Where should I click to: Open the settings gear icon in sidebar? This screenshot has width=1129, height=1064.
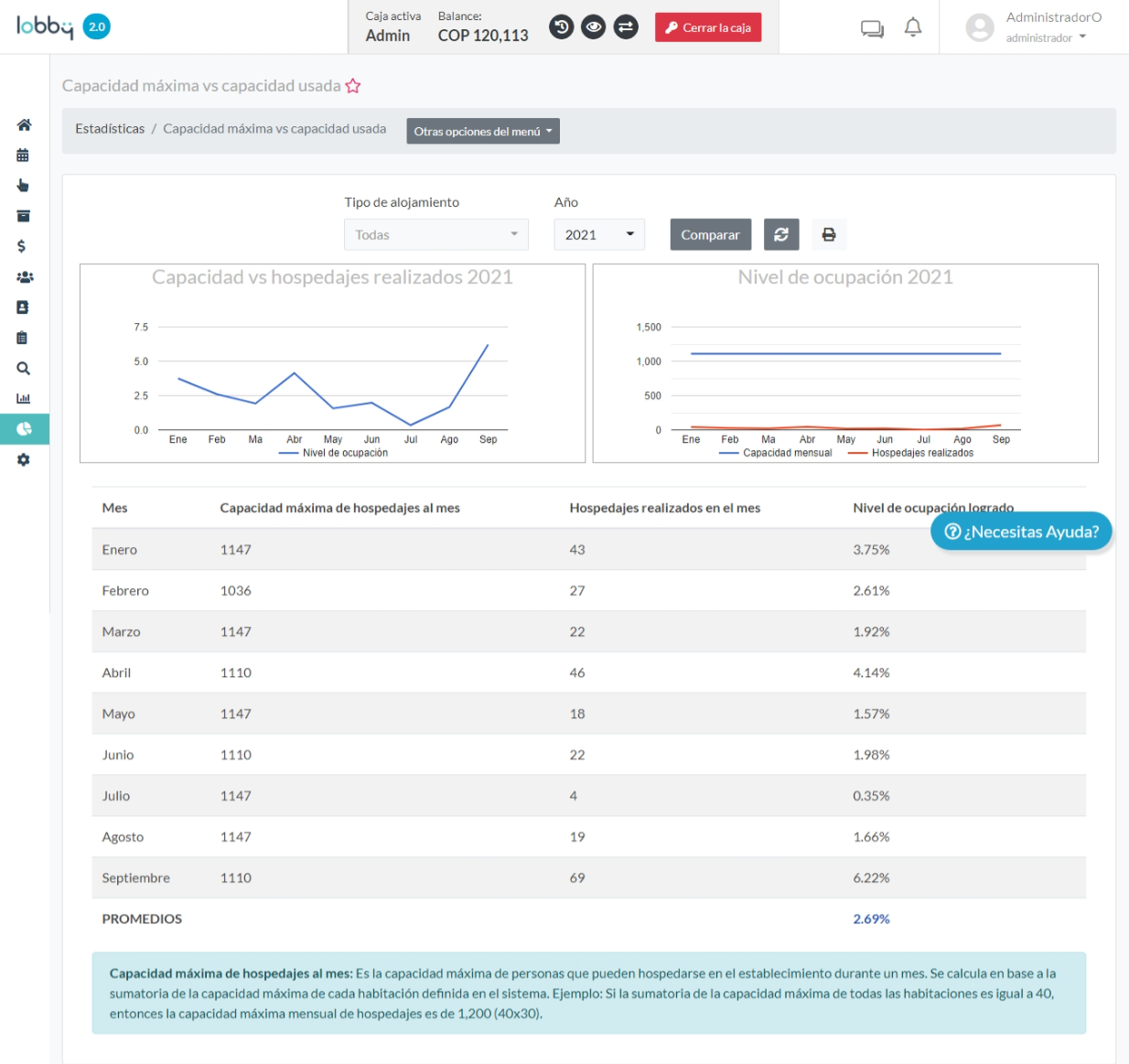click(x=23, y=459)
